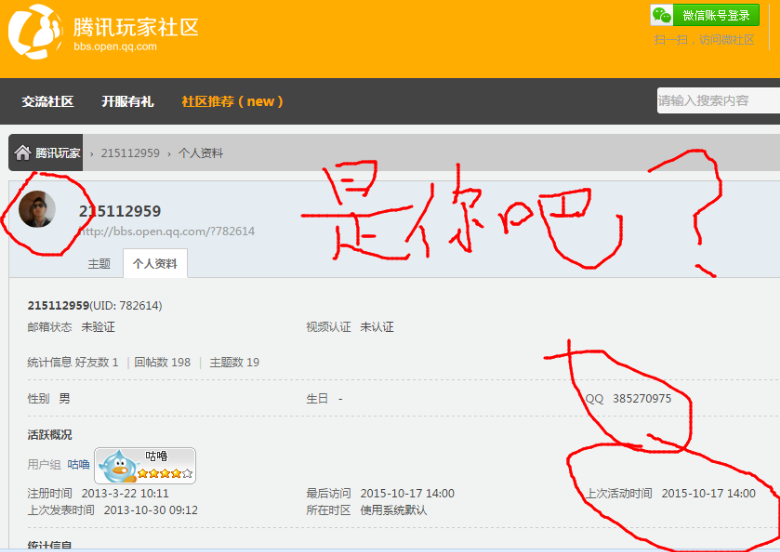This screenshot has width=780, height=552.
Task: Click 未验证 email status text
Action: [98, 327]
